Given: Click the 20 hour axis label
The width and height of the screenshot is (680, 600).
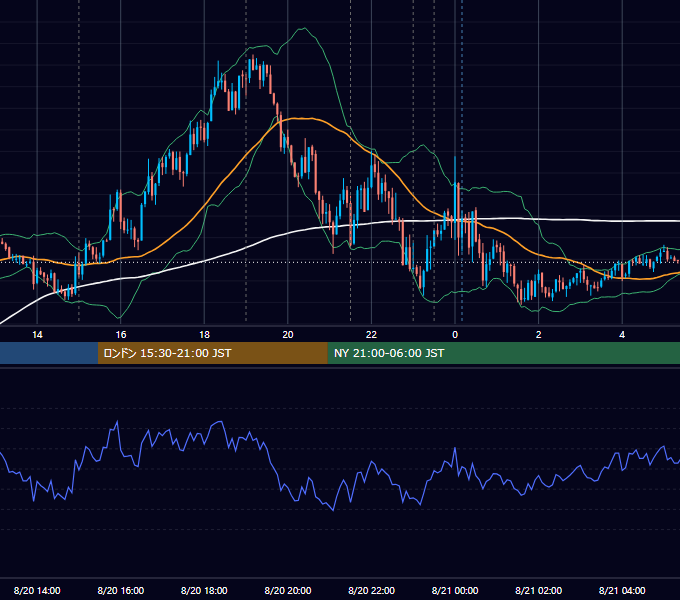Looking at the screenshot, I should 288,335.
